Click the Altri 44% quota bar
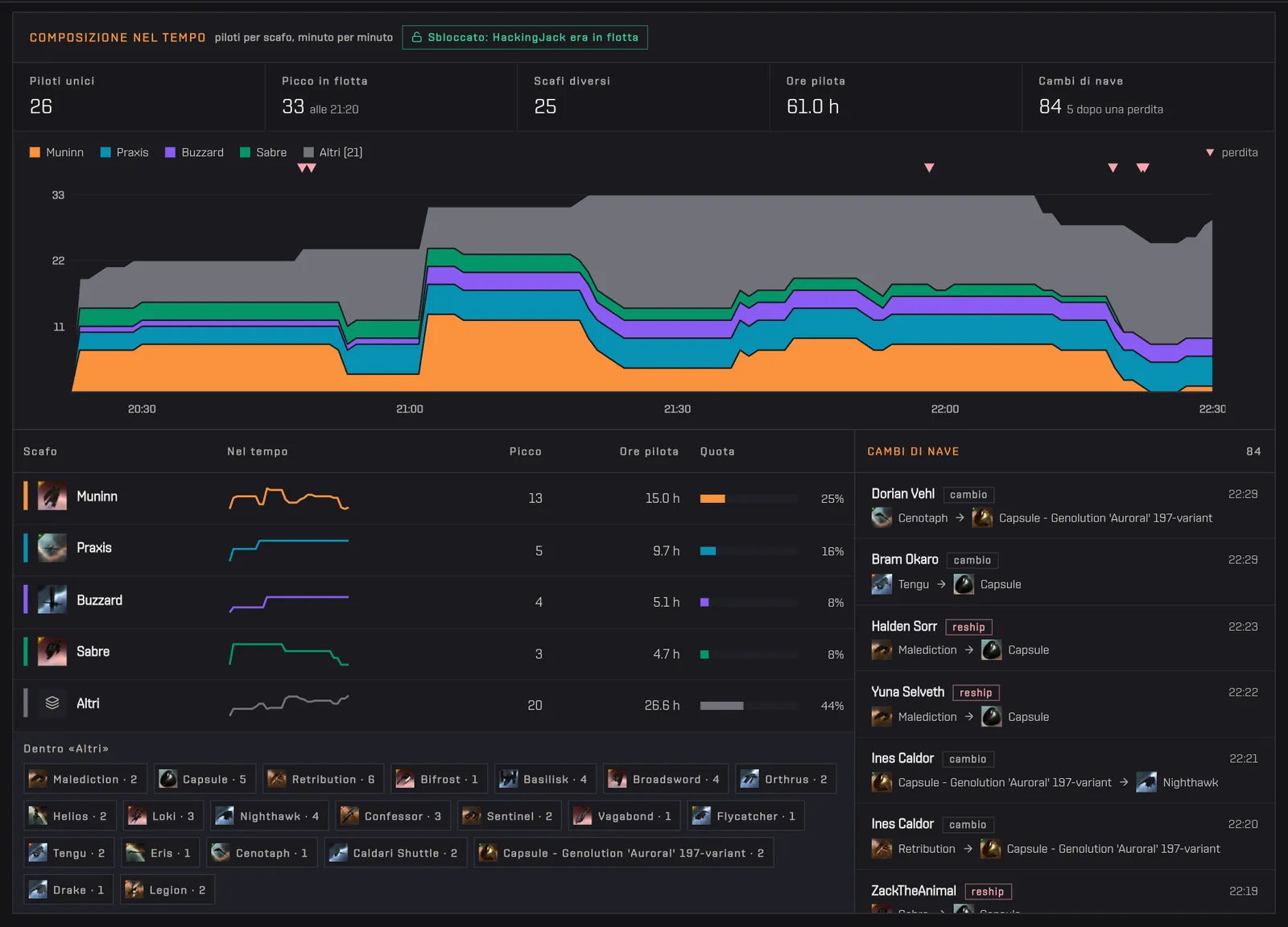The height and width of the screenshot is (927, 1288). pos(749,706)
